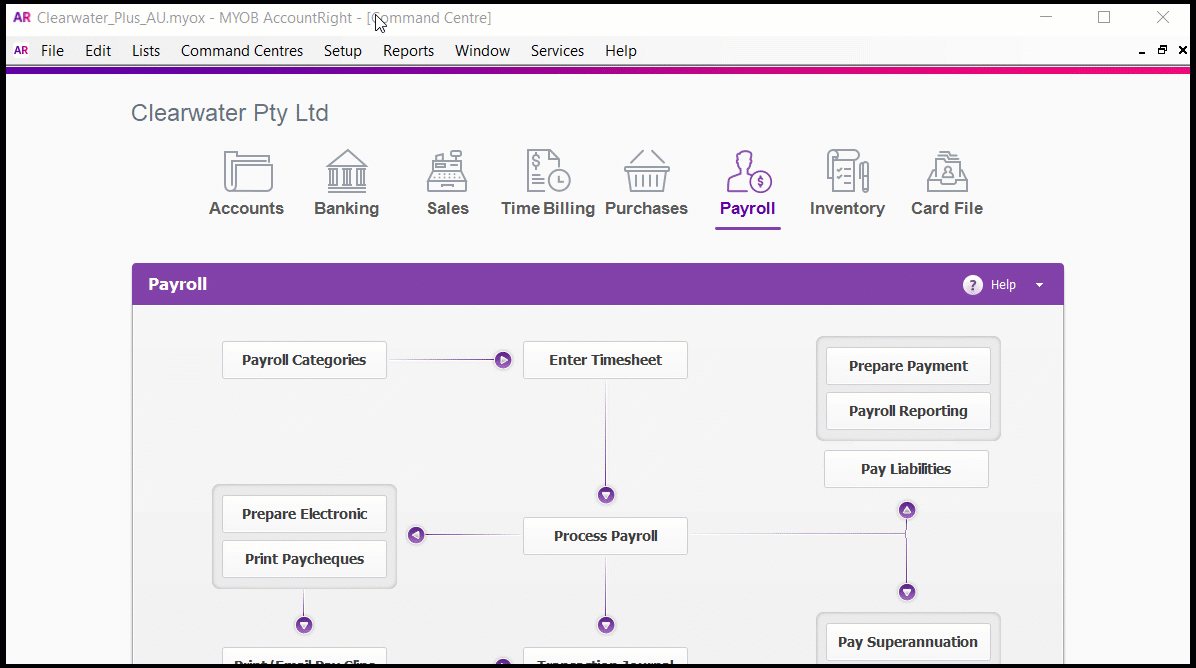Screen dimensions: 1196x668
Task: Close the inner Command Centre window
Action: pos(1183,50)
